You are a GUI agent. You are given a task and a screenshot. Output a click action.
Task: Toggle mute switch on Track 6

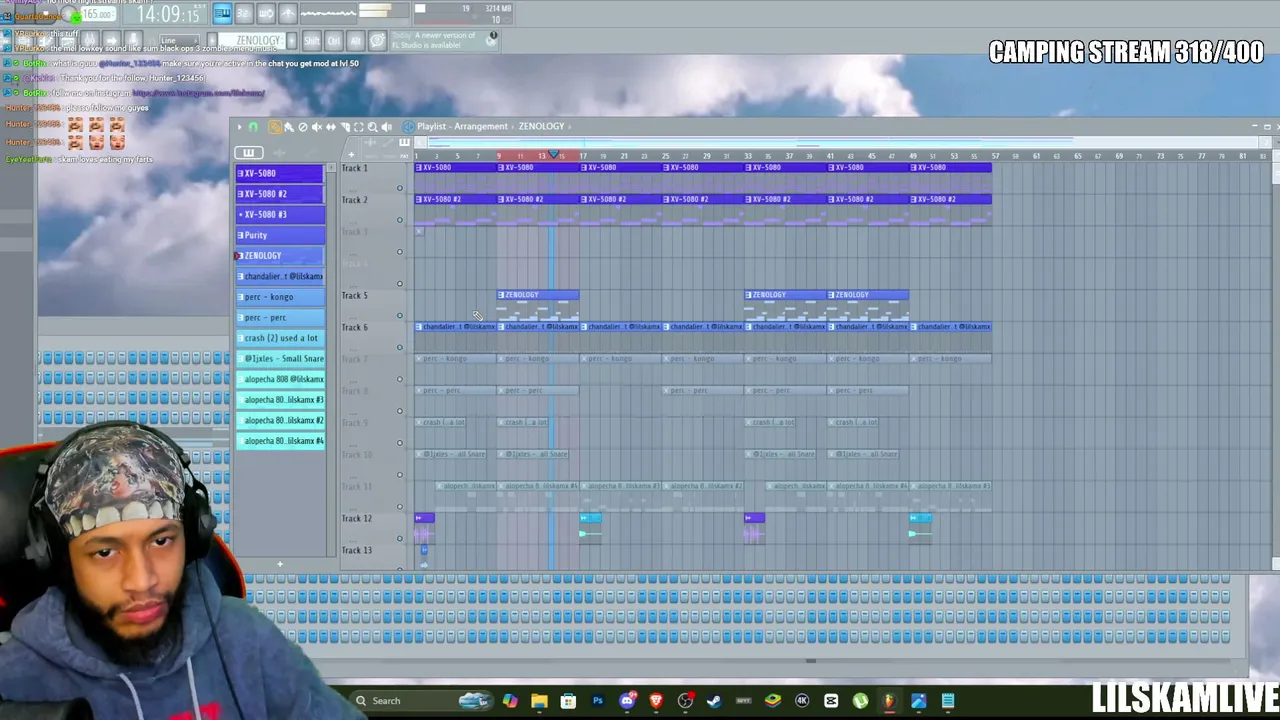click(x=399, y=348)
